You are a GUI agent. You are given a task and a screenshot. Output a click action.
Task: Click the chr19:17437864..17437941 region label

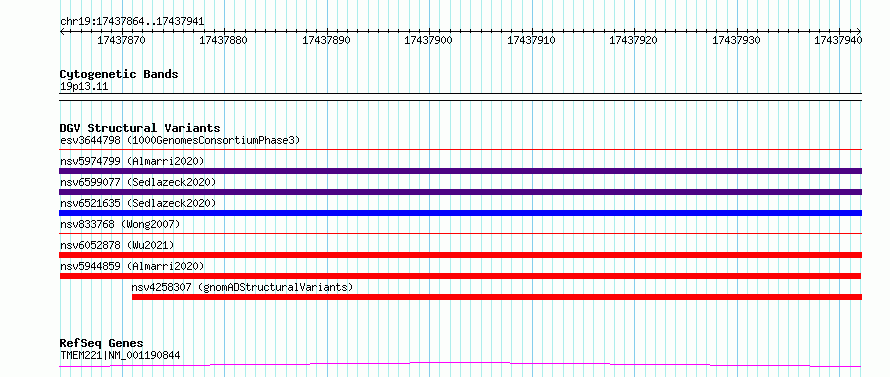click(132, 22)
